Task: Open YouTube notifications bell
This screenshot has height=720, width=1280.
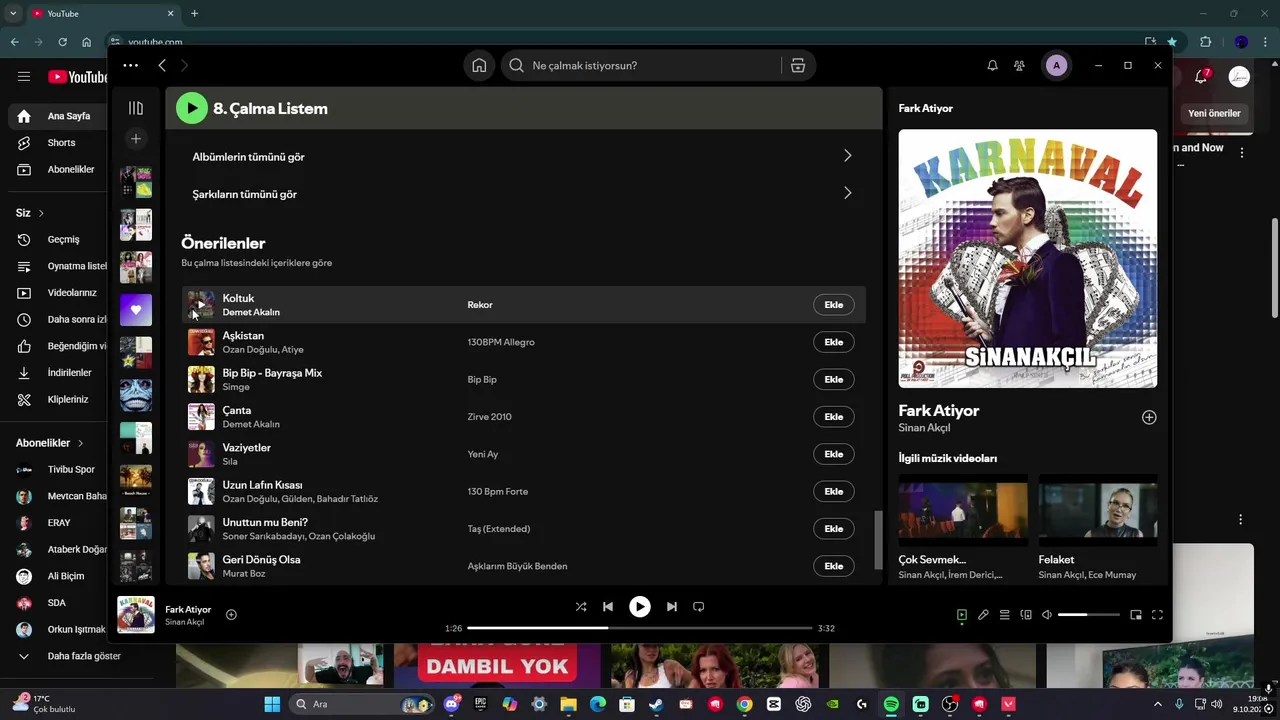Action: (1201, 77)
